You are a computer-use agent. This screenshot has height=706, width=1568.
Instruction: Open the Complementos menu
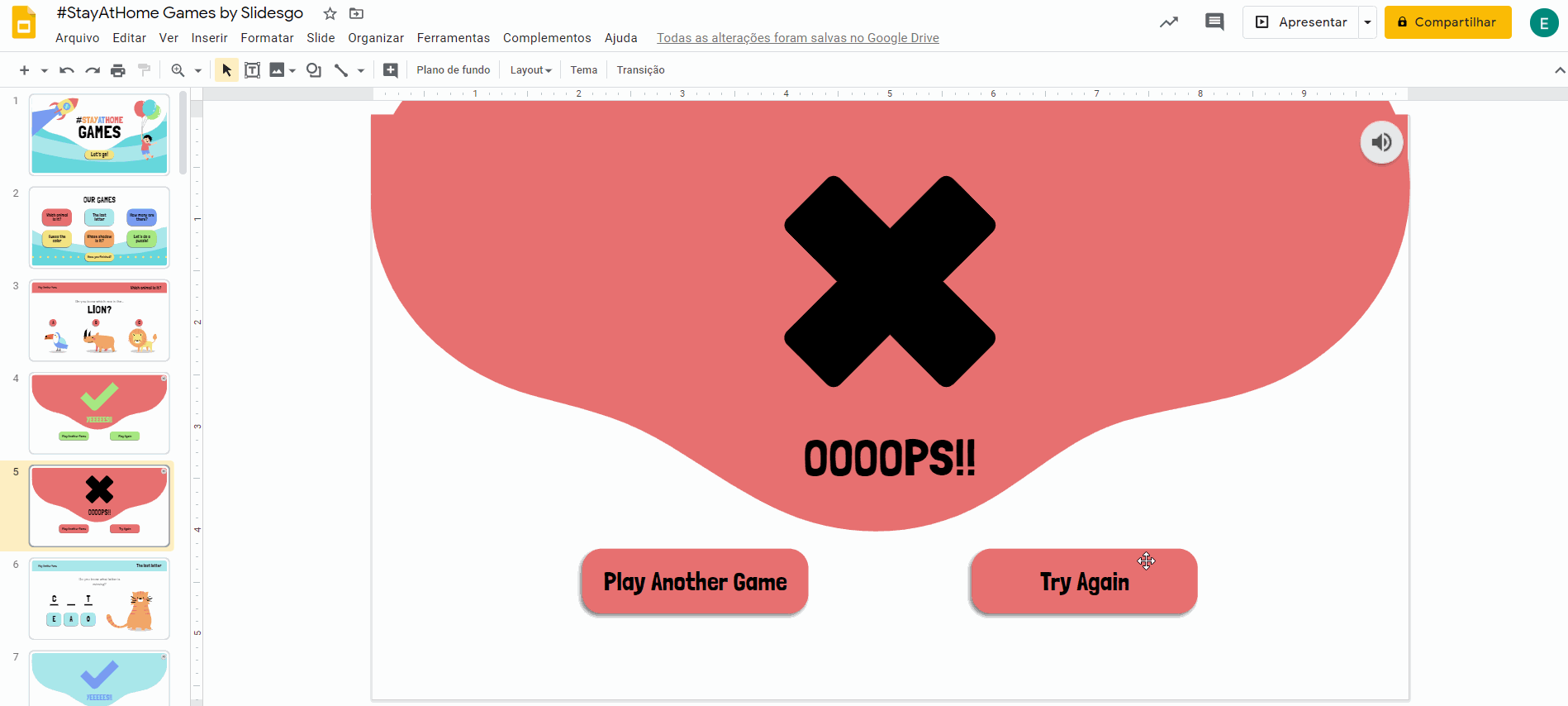coord(547,38)
